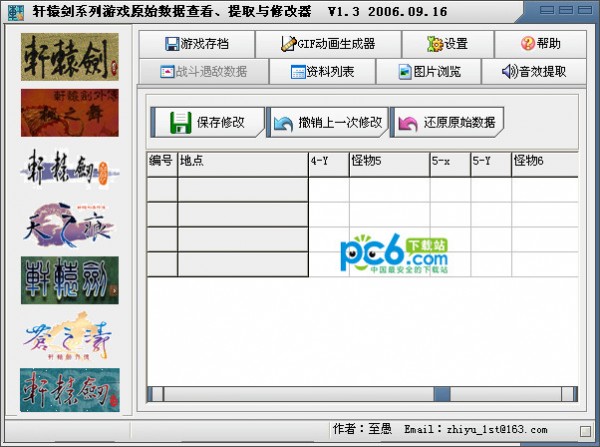Click the question mark icon beside 帮助

(528, 44)
